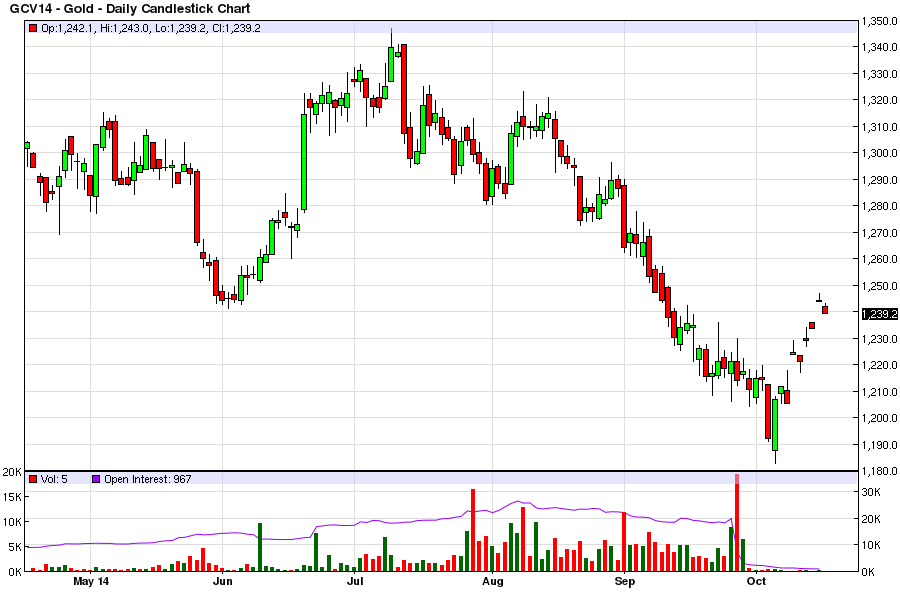Viewport: 900px width, 612px height.
Task: Click the 0K volume axis label on left
Action: (x=14, y=572)
